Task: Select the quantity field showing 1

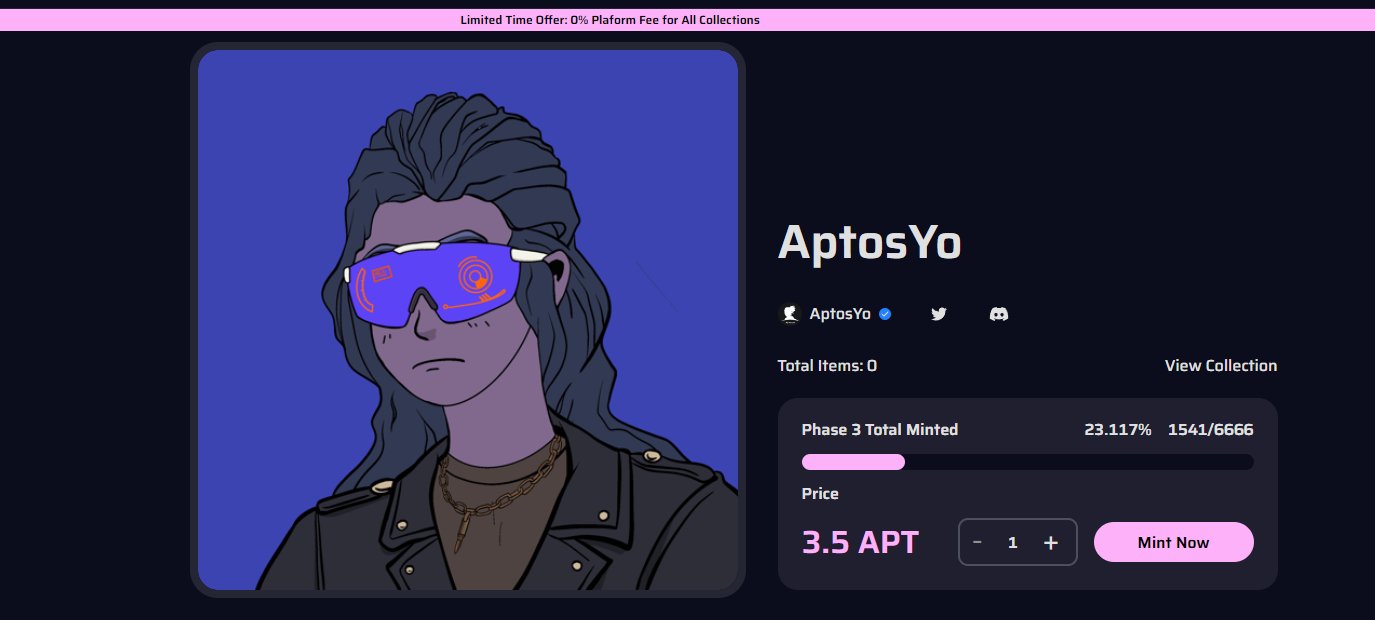Action: pyautogui.click(x=1012, y=542)
